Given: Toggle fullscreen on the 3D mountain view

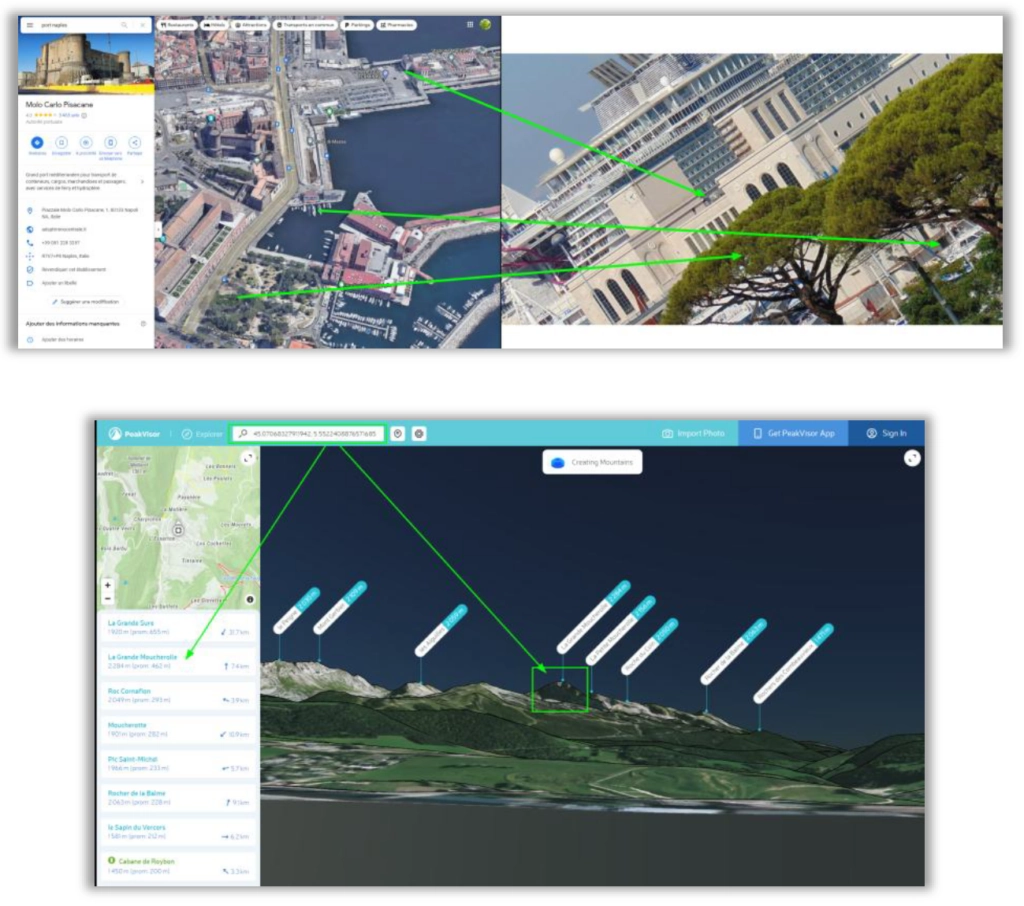Looking at the screenshot, I should tap(911, 458).
